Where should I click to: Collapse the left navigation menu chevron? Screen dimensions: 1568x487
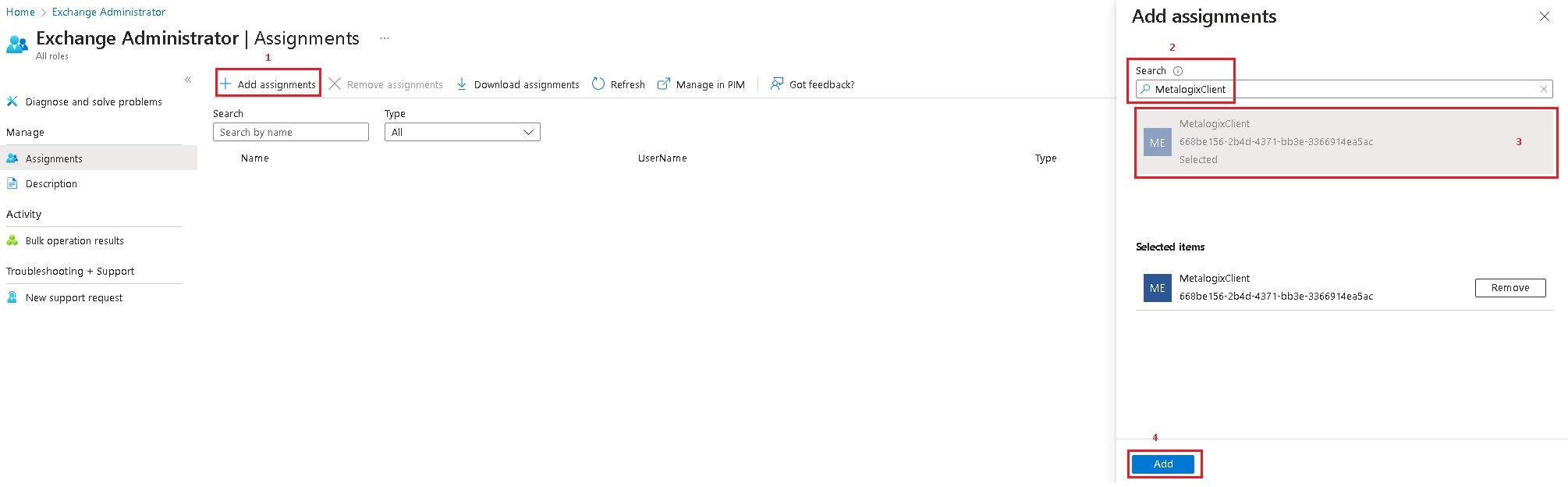coord(188,80)
